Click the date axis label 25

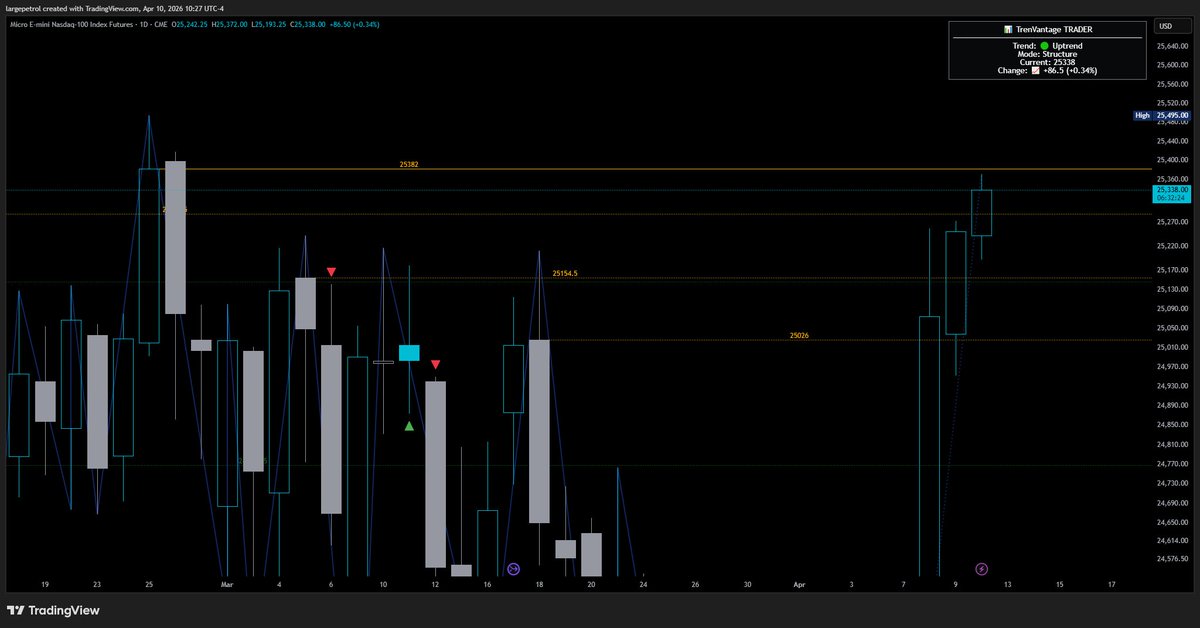[148, 584]
